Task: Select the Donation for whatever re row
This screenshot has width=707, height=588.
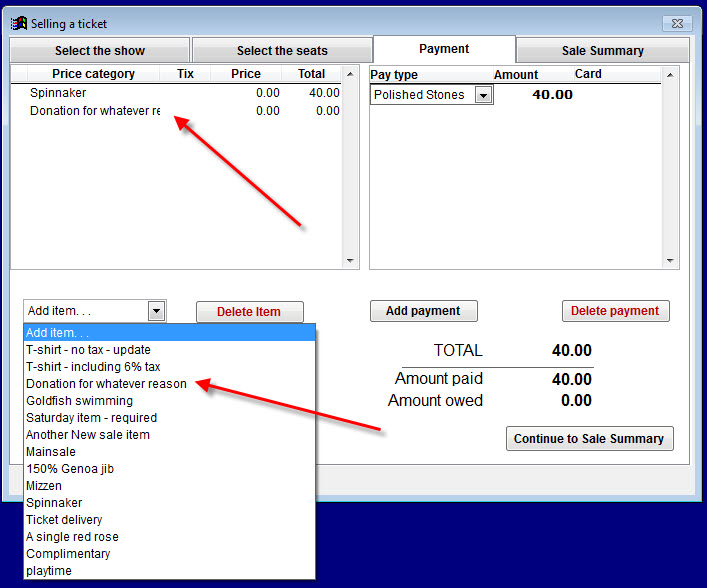Action: click(176, 111)
